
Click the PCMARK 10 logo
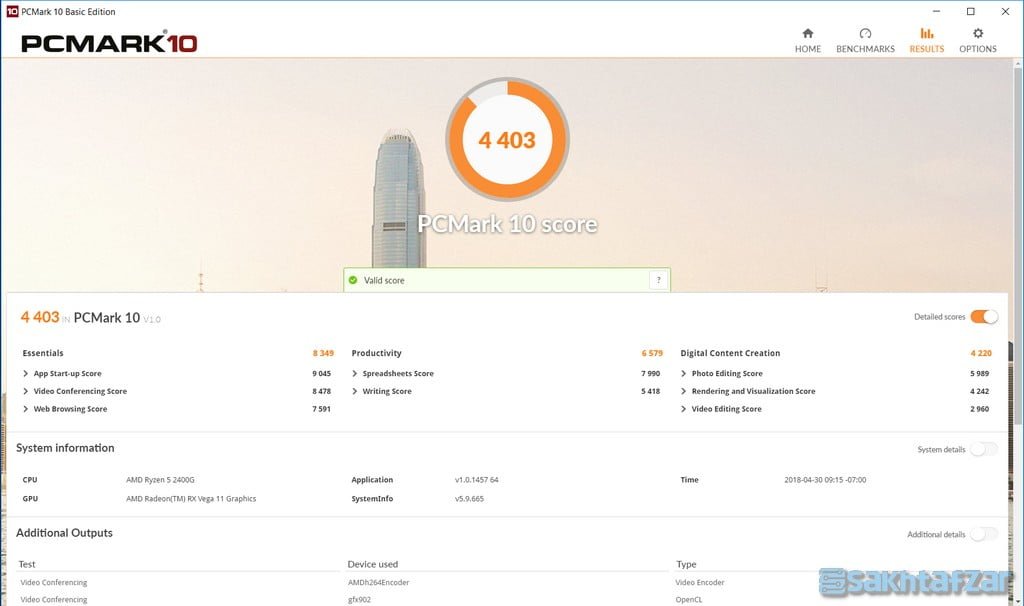tap(109, 43)
